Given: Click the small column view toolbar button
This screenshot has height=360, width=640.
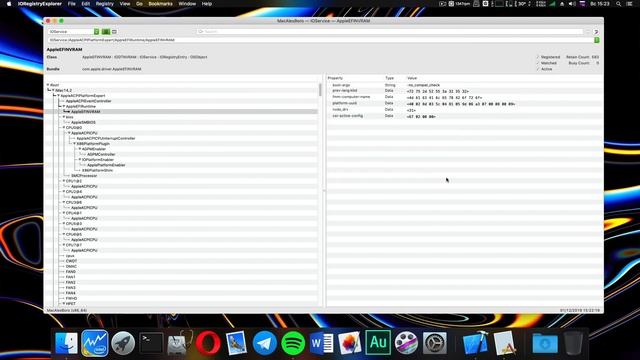Looking at the screenshot, I should pyautogui.click(x=114, y=31).
